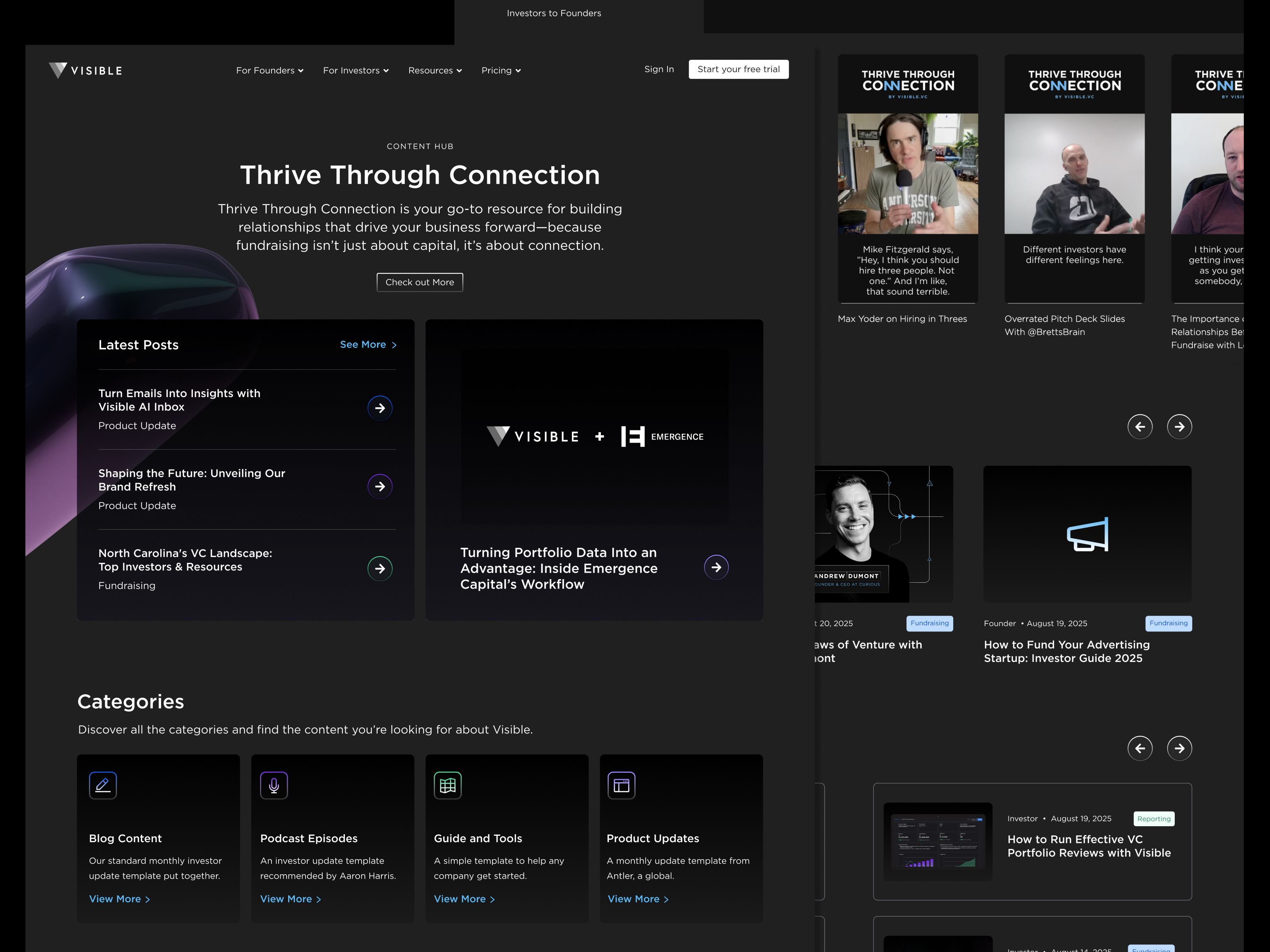Click arrow icon on Emergence Capital feature card
The height and width of the screenshot is (952, 1270).
click(x=716, y=567)
